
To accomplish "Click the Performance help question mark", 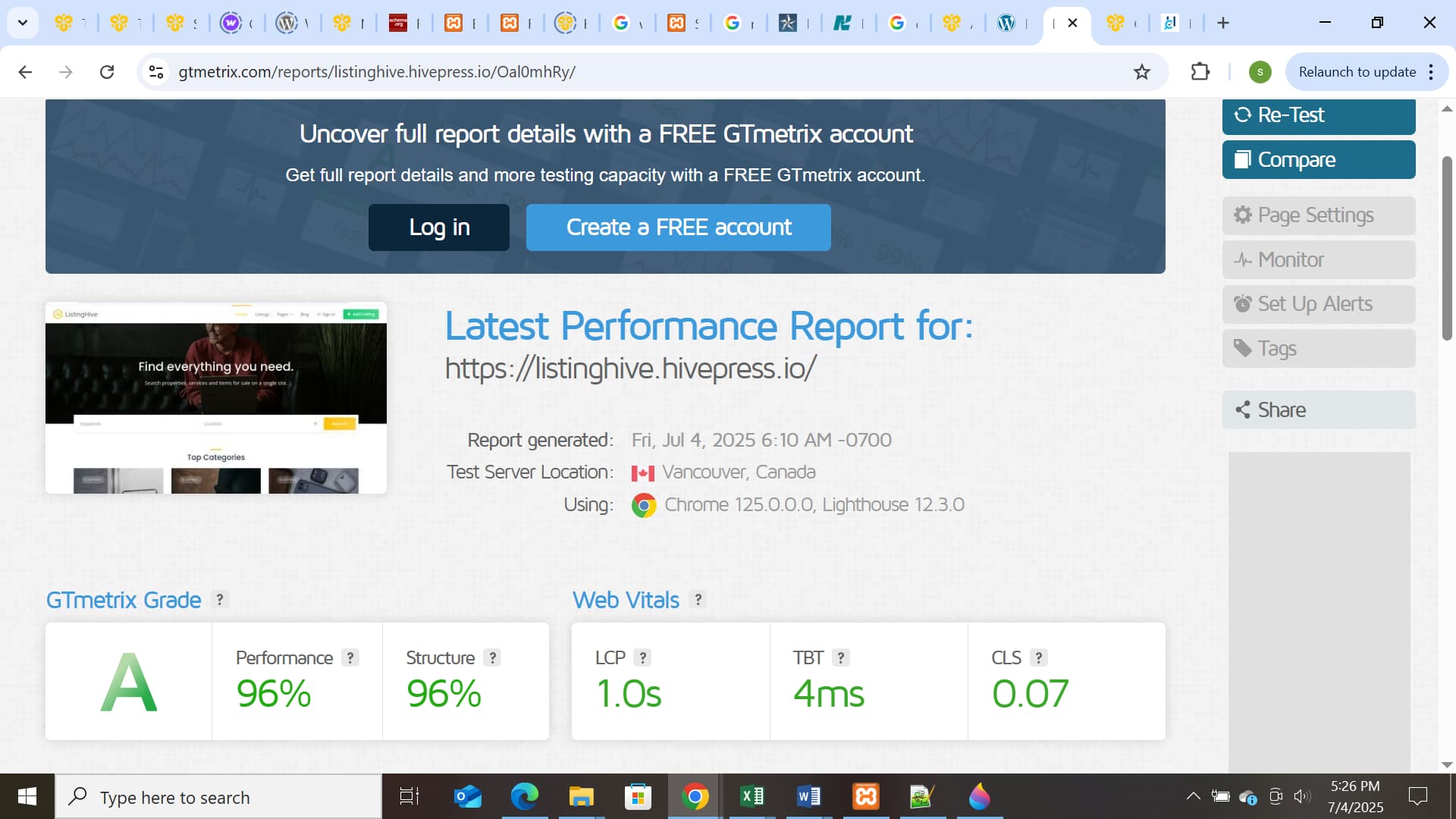I will pyautogui.click(x=350, y=657).
